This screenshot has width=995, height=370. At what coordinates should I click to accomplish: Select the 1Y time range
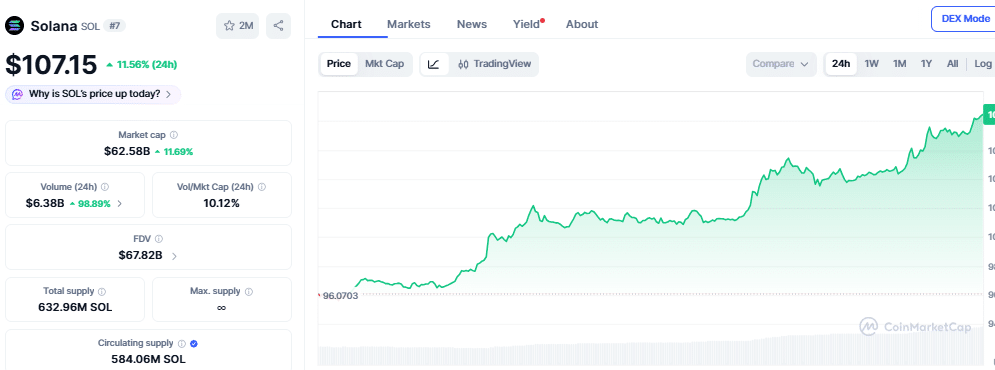point(926,64)
